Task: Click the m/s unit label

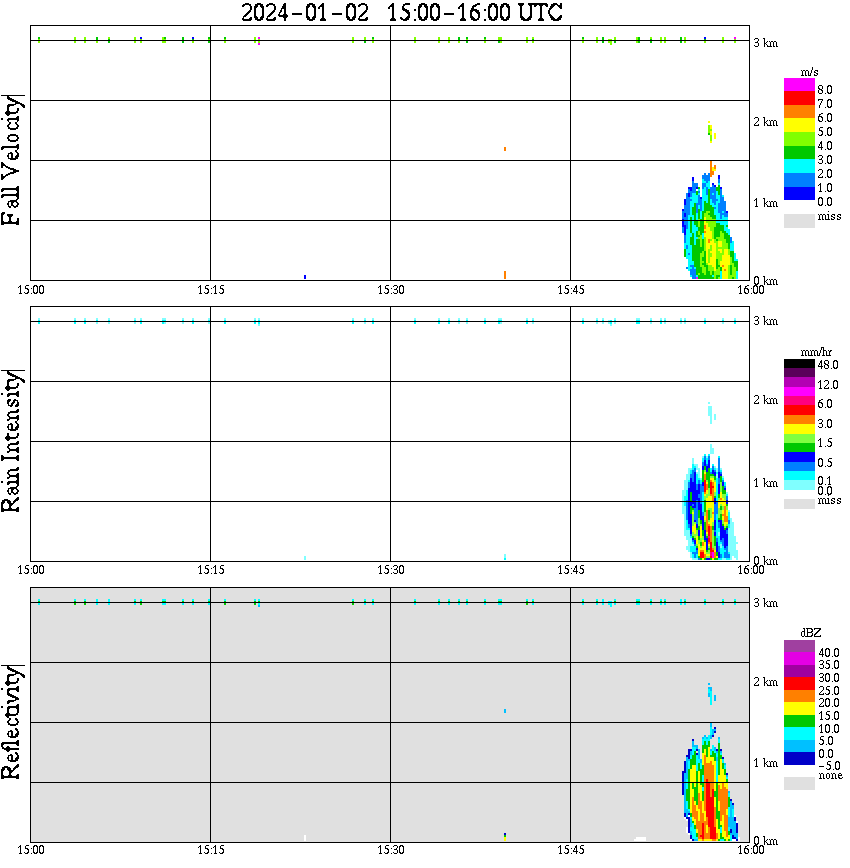Action: 809,73
